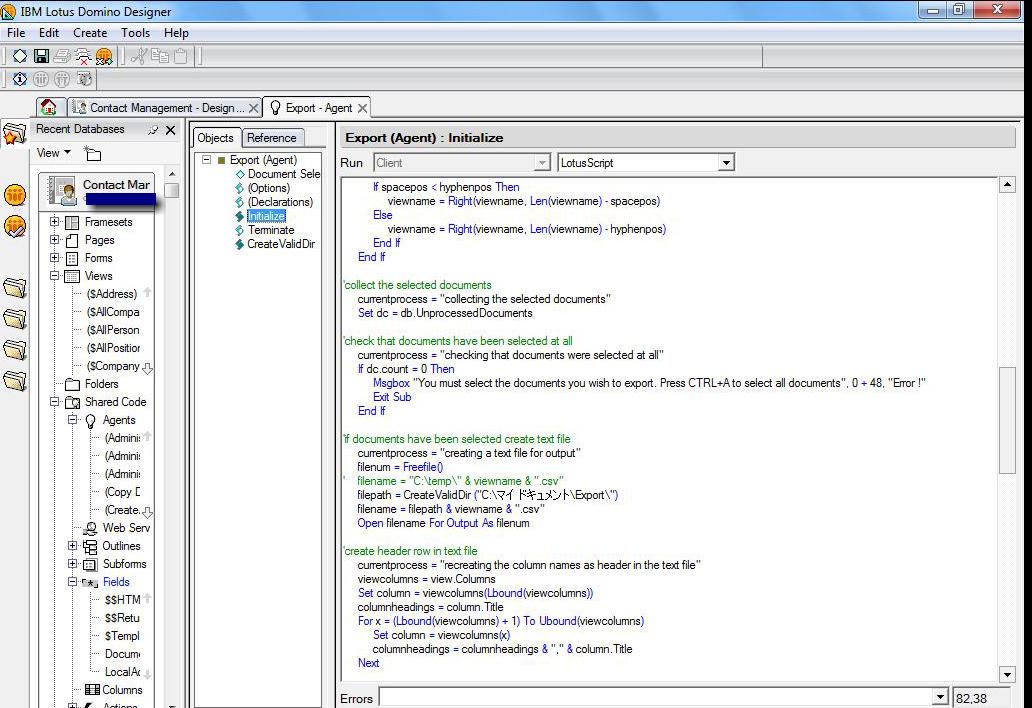Collapse the Views tree node
The image size is (1032, 708).
[x=55, y=276]
